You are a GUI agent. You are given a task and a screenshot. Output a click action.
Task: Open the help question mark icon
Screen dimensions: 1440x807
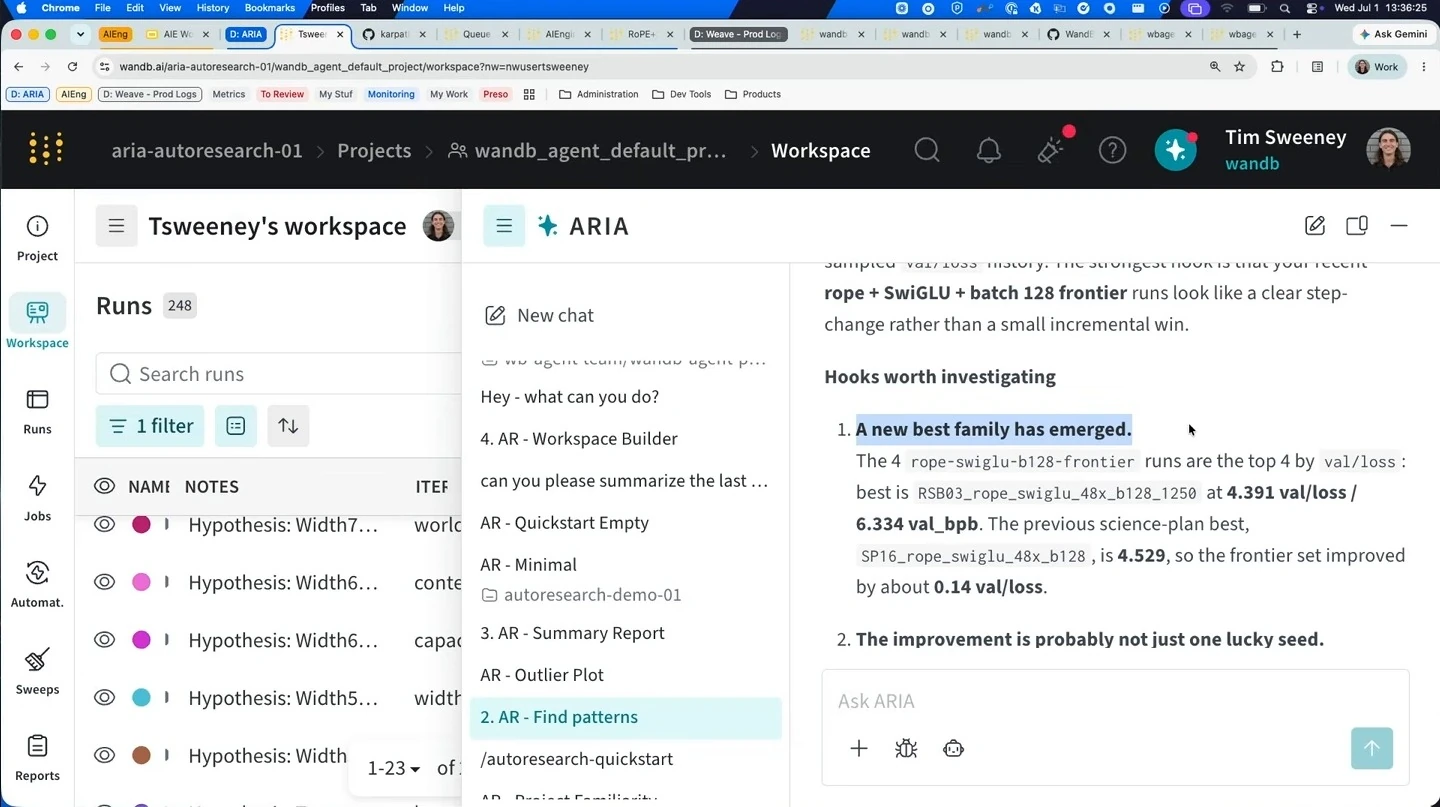point(1112,150)
